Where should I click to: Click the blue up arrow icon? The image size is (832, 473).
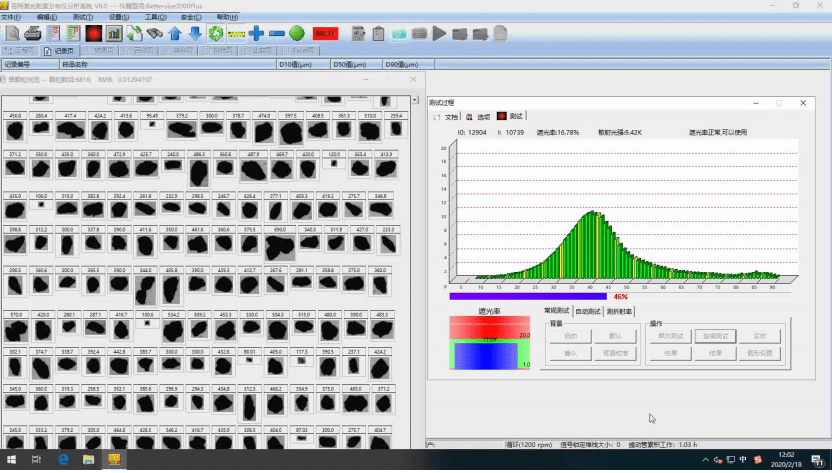(x=175, y=33)
